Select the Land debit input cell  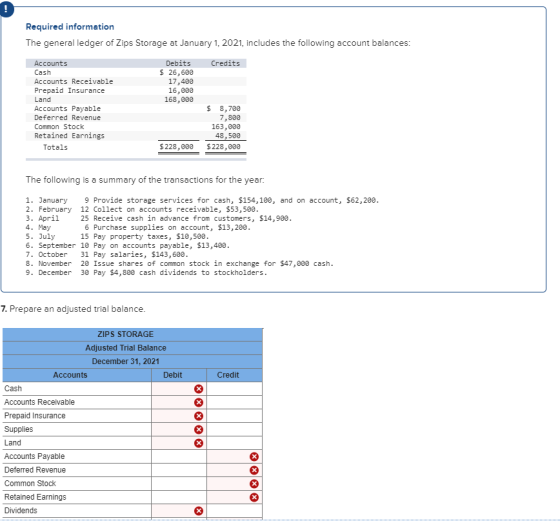click(179, 443)
